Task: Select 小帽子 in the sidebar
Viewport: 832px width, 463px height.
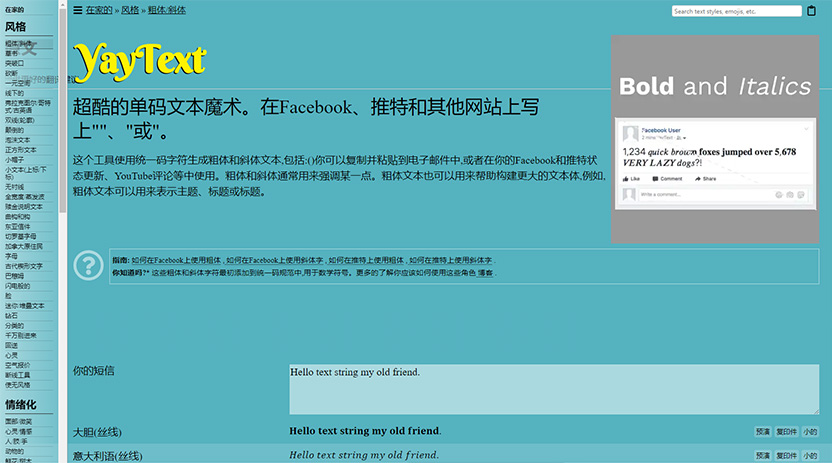Action: (14, 159)
